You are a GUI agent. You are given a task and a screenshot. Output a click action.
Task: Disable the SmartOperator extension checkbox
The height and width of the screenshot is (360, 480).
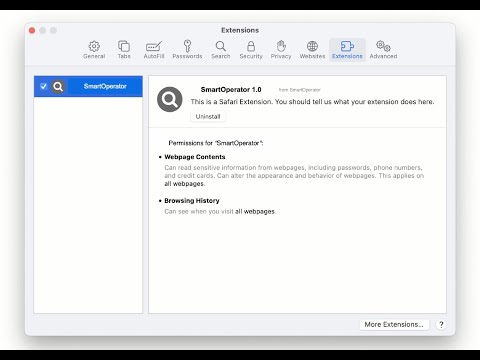coord(43,86)
